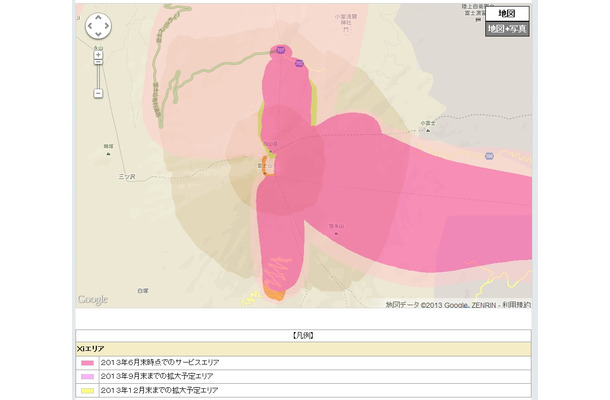Pan the map left with the arrow
Image resolution: width=610 pixels, height=400 pixels.
pos(90,26)
